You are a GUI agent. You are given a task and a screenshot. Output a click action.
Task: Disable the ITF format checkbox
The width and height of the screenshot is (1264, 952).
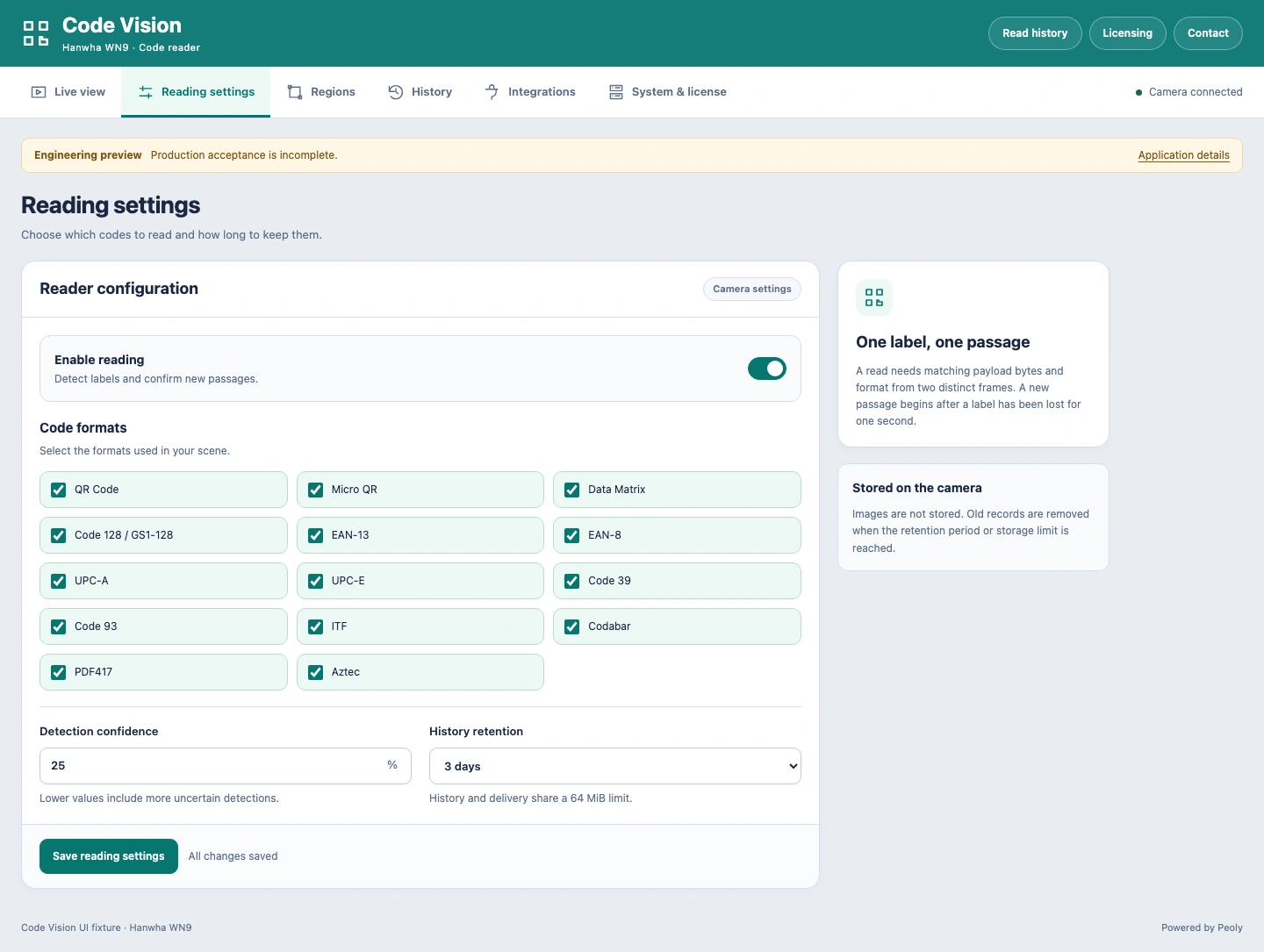[x=316, y=626]
